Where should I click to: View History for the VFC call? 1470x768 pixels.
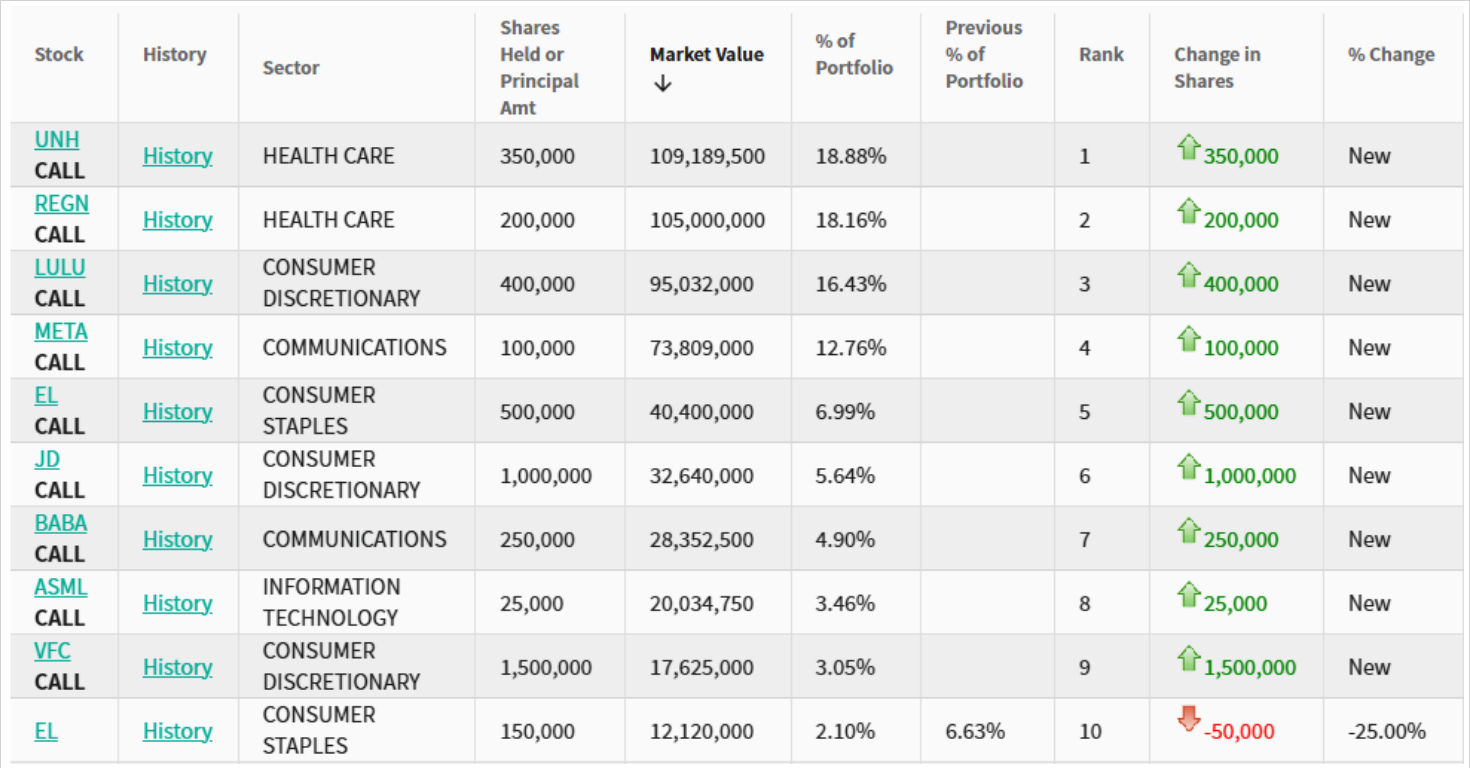click(x=177, y=667)
